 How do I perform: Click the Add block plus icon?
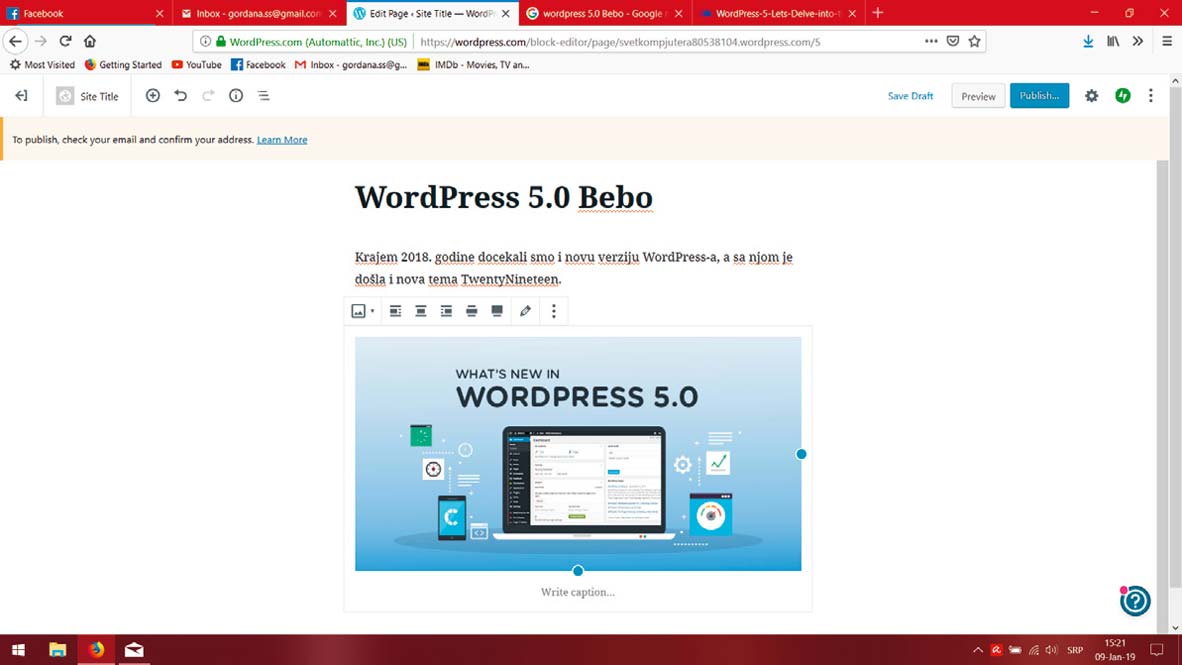coord(153,96)
